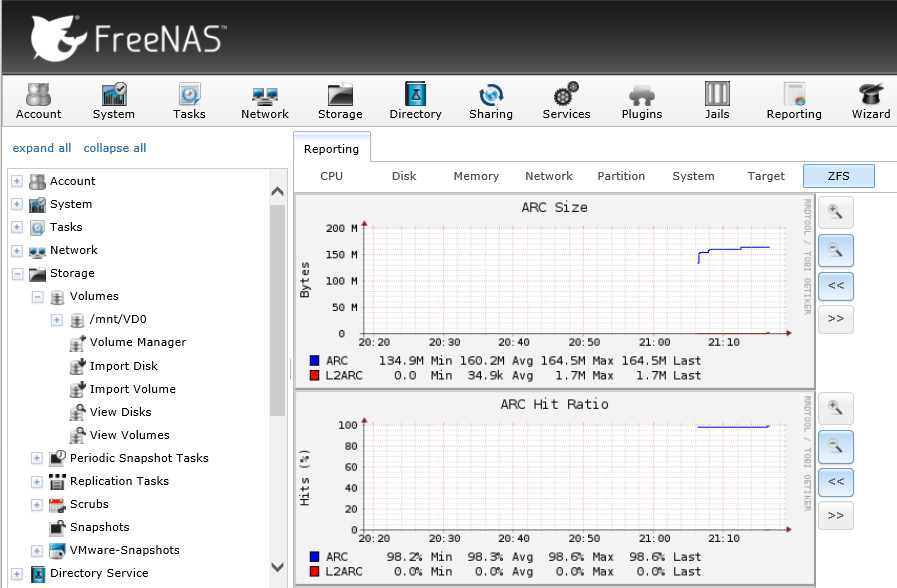Image resolution: width=897 pixels, height=588 pixels.
Task: Switch to the Disk reporting tab
Action: (x=404, y=176)
